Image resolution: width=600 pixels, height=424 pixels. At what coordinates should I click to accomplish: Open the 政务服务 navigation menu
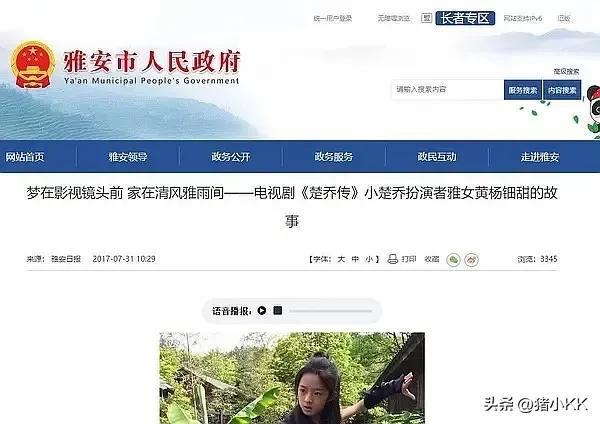pyautogui.click(x=334, y=157)
